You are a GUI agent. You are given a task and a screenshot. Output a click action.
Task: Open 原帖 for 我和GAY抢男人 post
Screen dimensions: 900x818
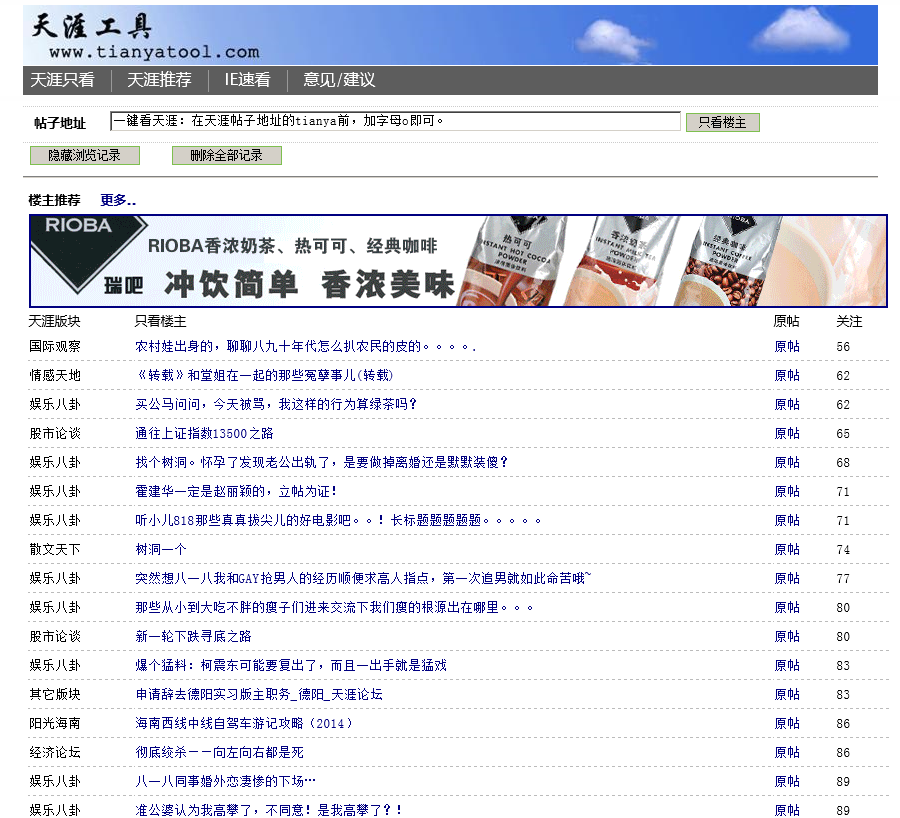[x=787, y=579]
